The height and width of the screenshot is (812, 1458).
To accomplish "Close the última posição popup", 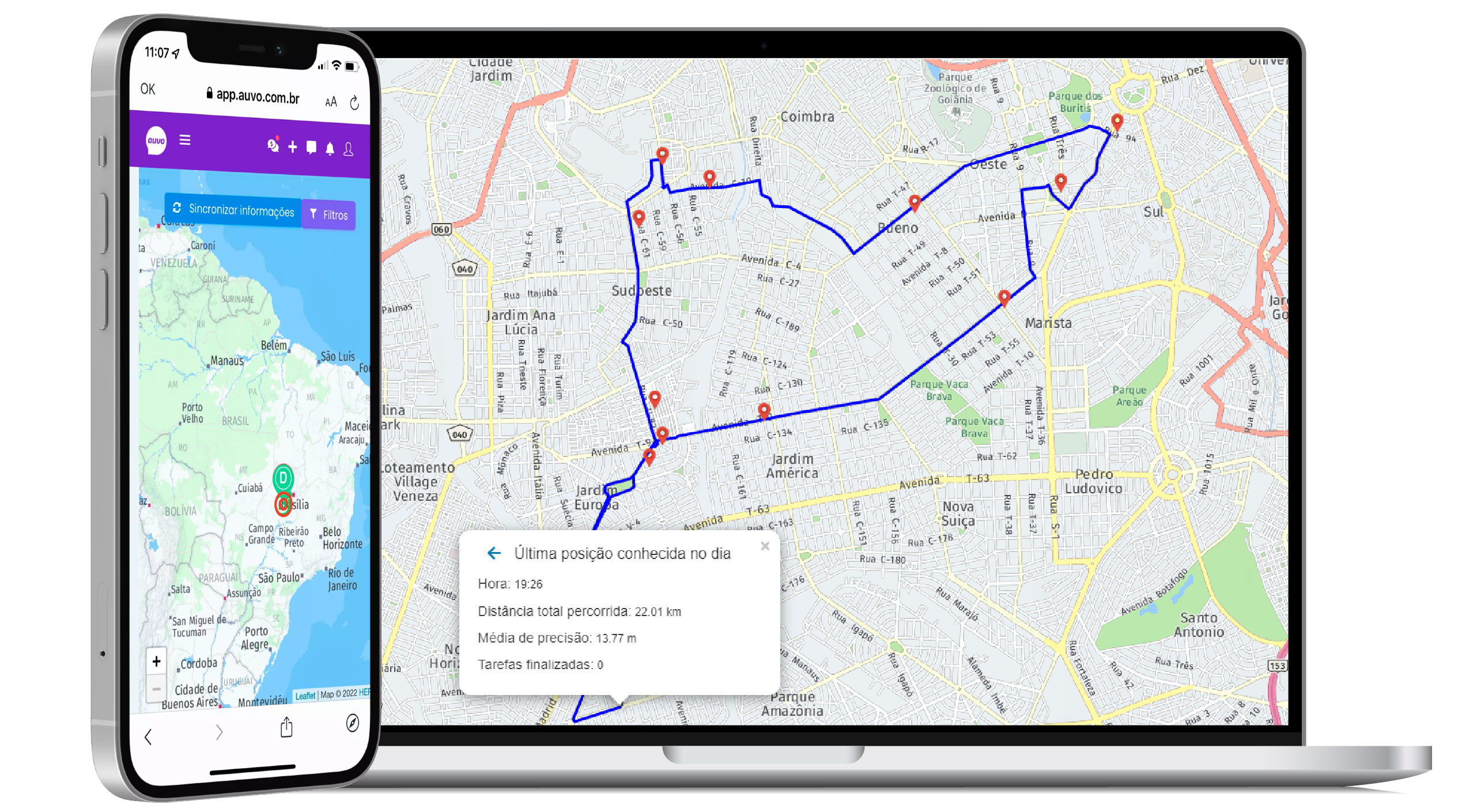I will (x=765, y=546).
